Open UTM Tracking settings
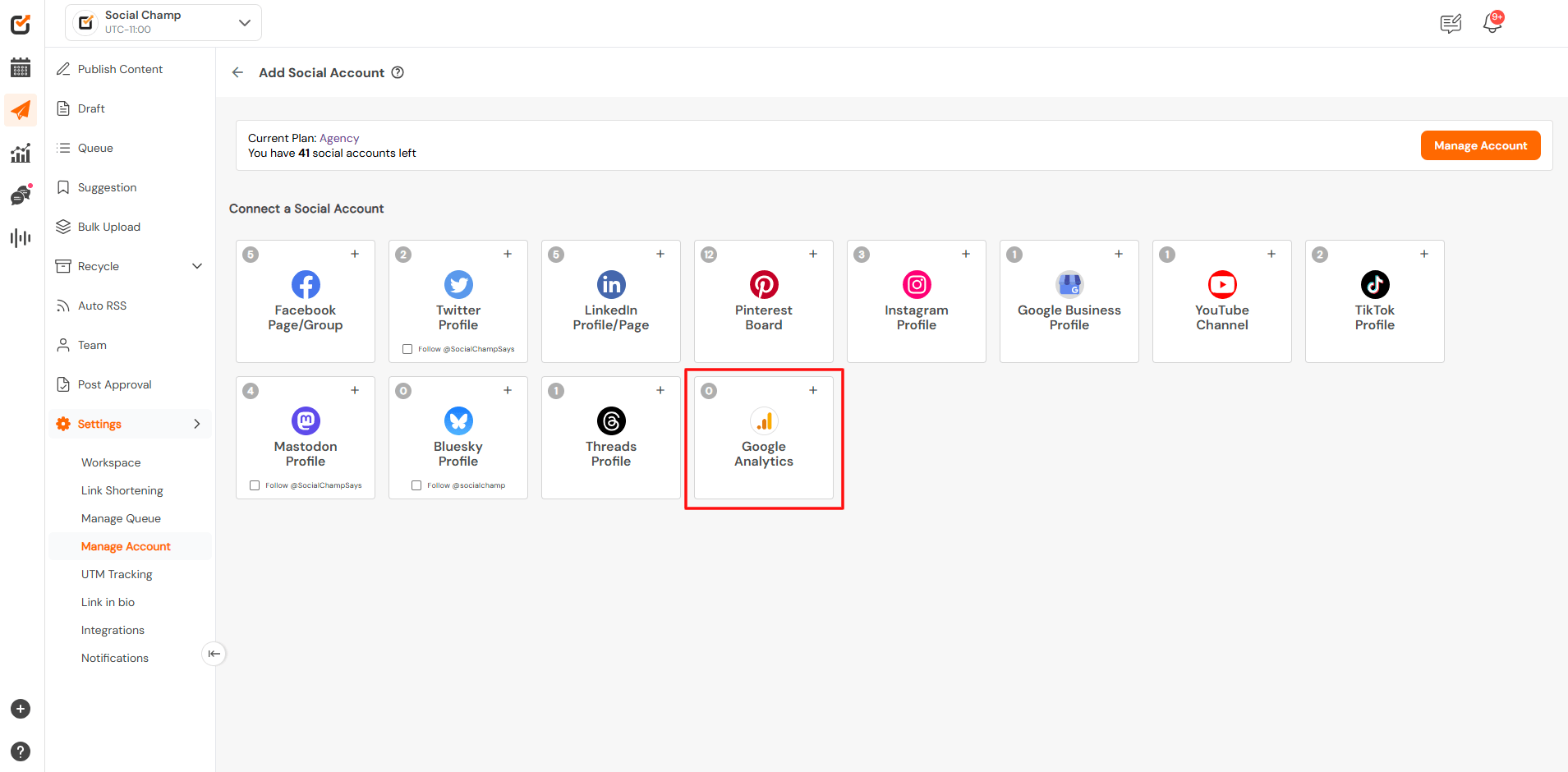Screen dimensions: 1568x772 [x=117, y=574]
